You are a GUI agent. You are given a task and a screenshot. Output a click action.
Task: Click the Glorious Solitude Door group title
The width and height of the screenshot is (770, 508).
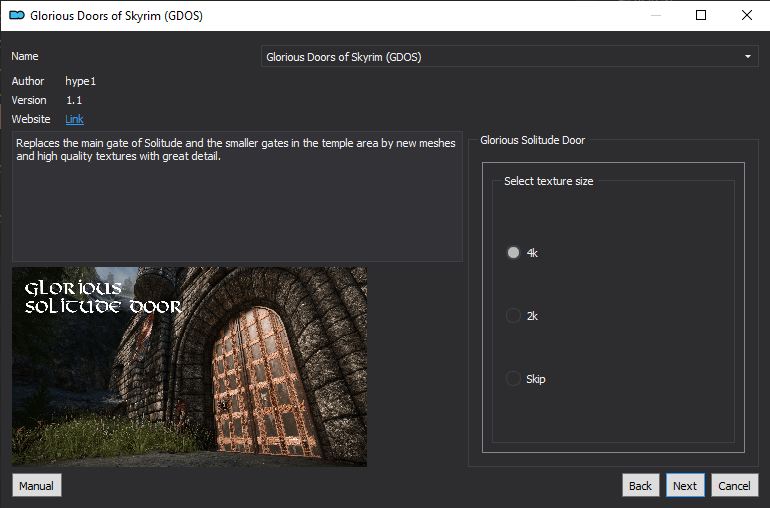click(x=532, y=140)
